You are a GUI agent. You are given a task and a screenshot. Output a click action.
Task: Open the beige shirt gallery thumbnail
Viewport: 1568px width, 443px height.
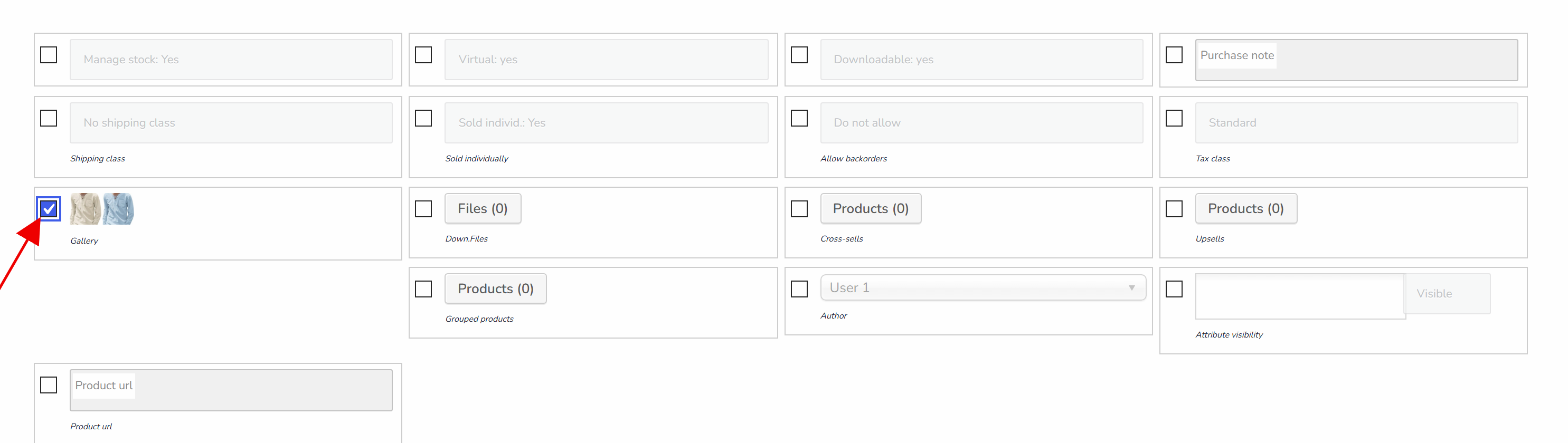tap(85, 209)
